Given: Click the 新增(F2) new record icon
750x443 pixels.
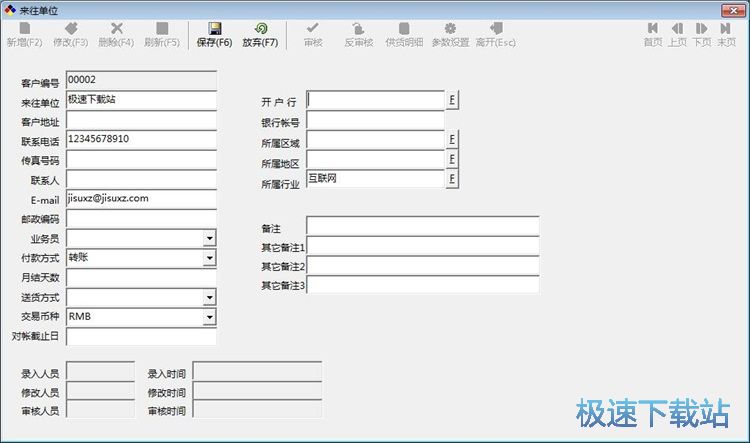Looking at the screenshot, I should (24, 29).
